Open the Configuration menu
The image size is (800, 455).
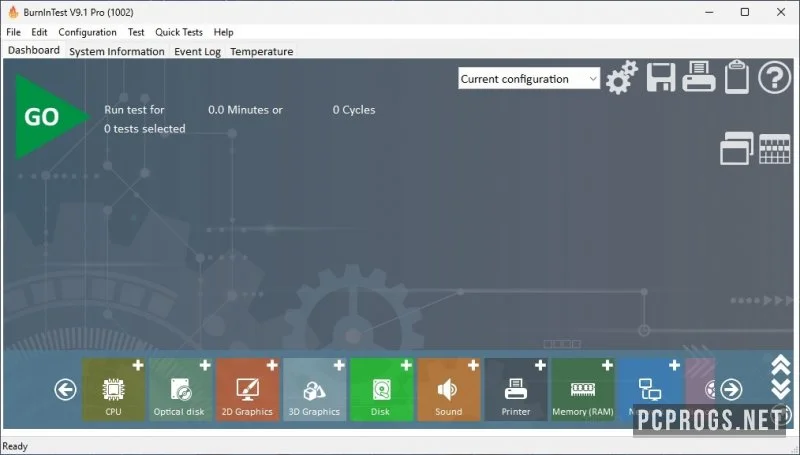(x=87, y=32)
